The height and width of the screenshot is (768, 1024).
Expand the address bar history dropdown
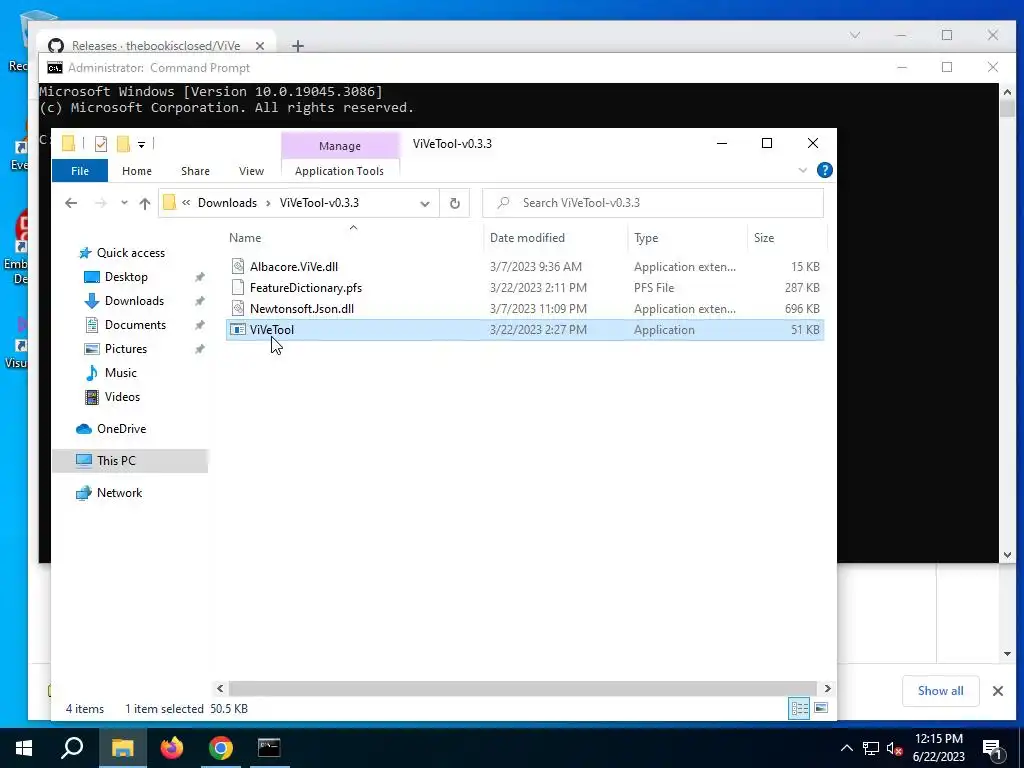tap(425, 203)
